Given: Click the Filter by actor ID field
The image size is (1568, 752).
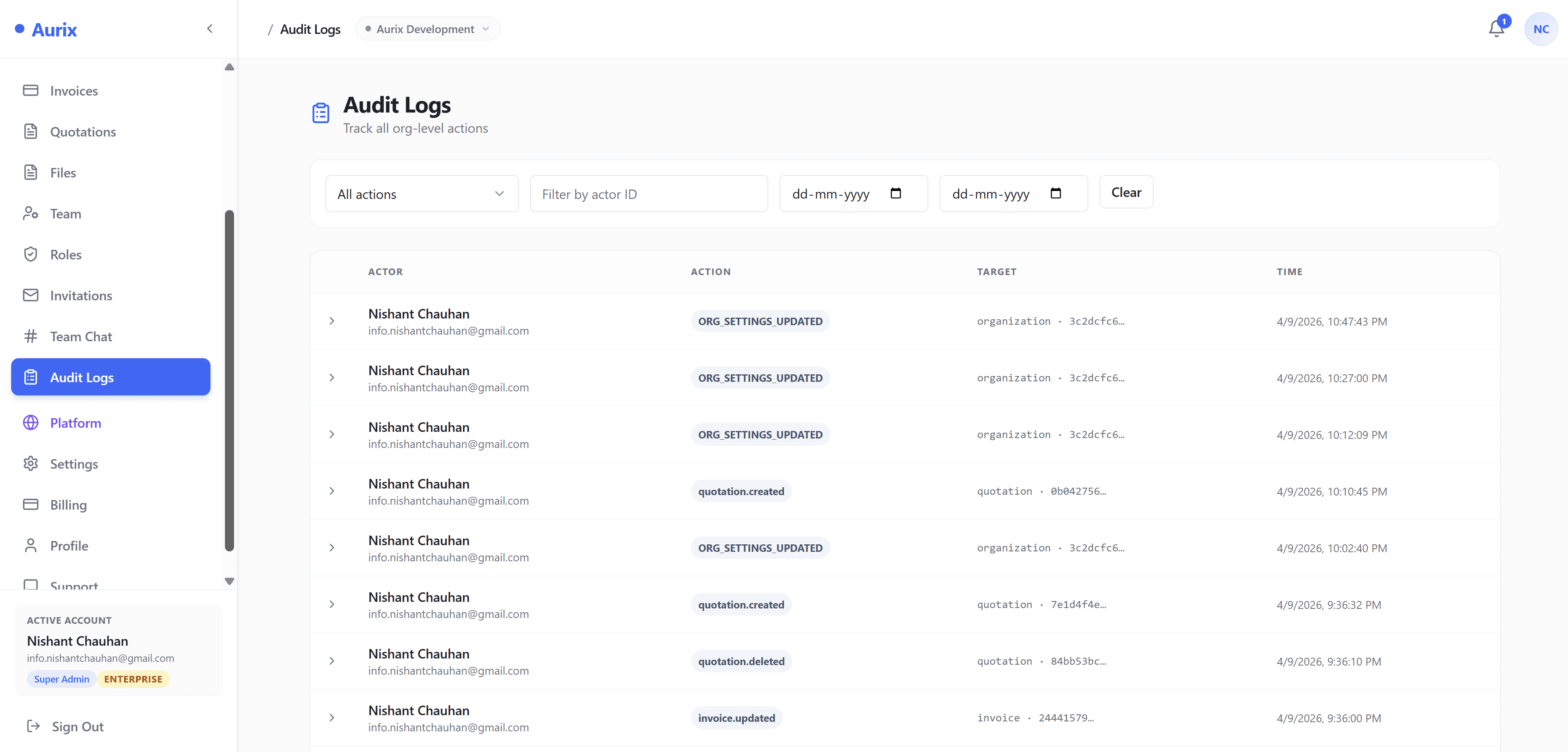Looking at the screenshot, I should (x=649, y=194).
